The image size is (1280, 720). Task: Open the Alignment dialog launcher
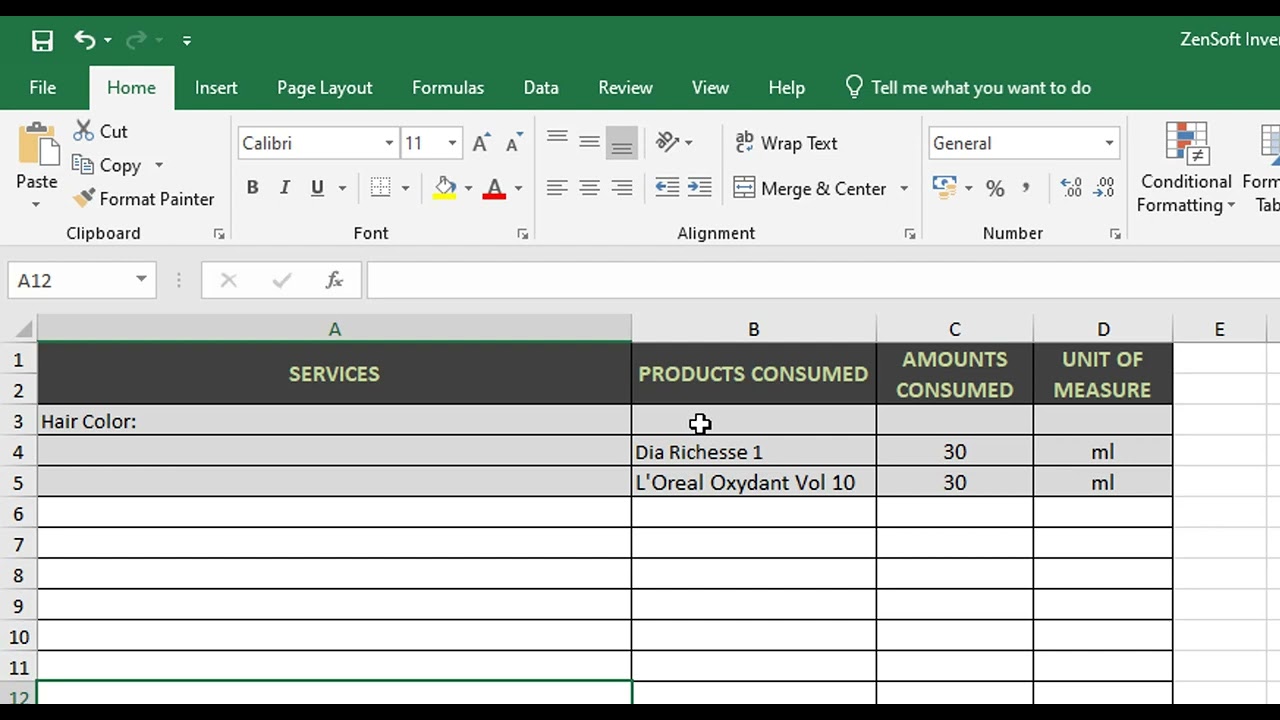[910, 234]
